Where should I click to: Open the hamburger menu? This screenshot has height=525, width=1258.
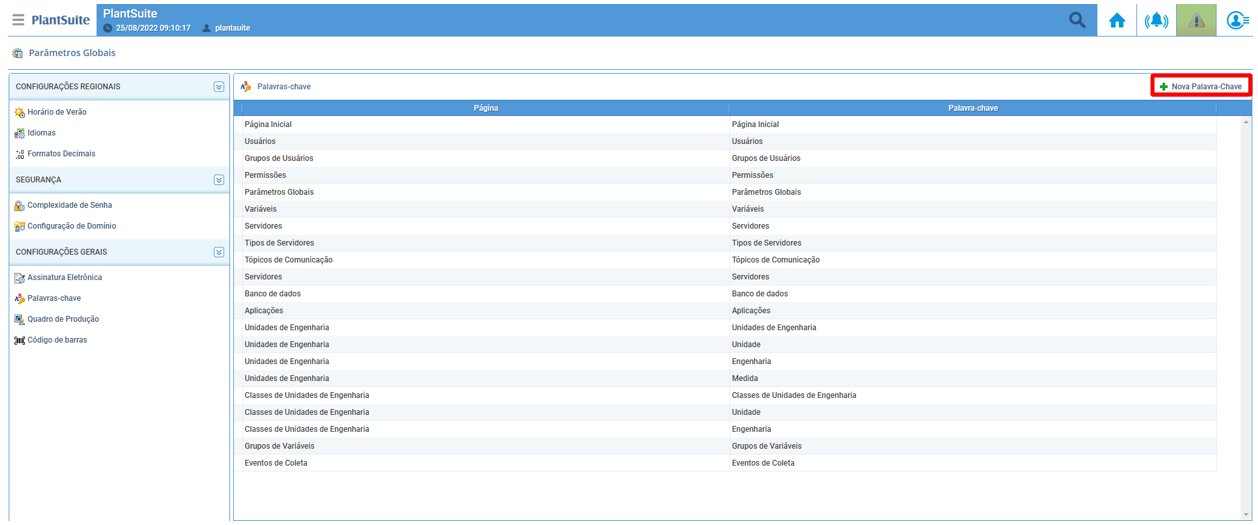18,20
